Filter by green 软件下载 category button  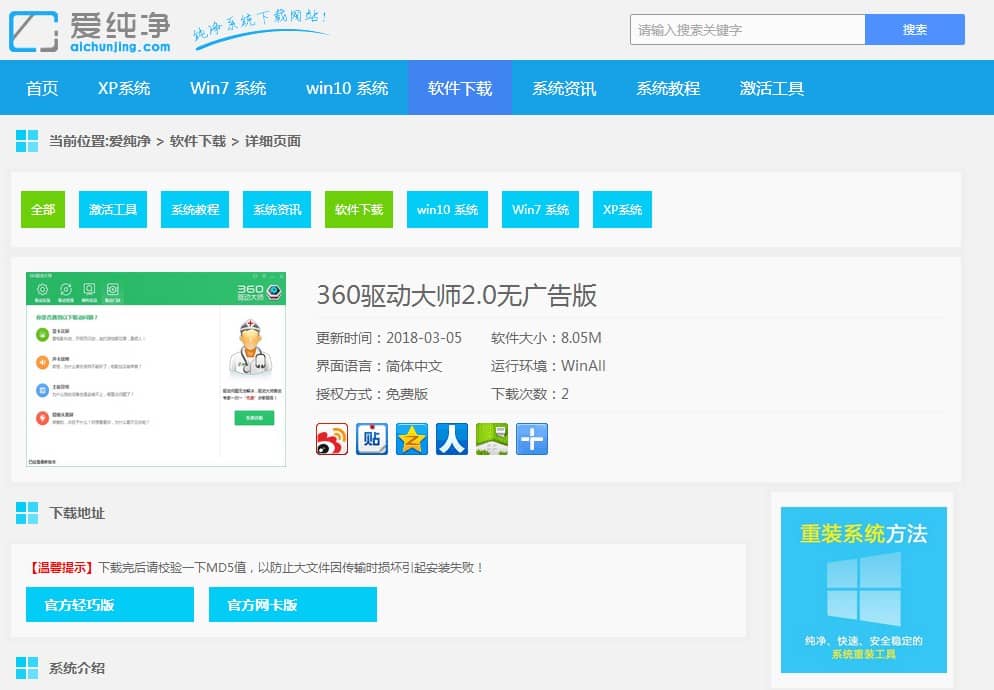359,209
